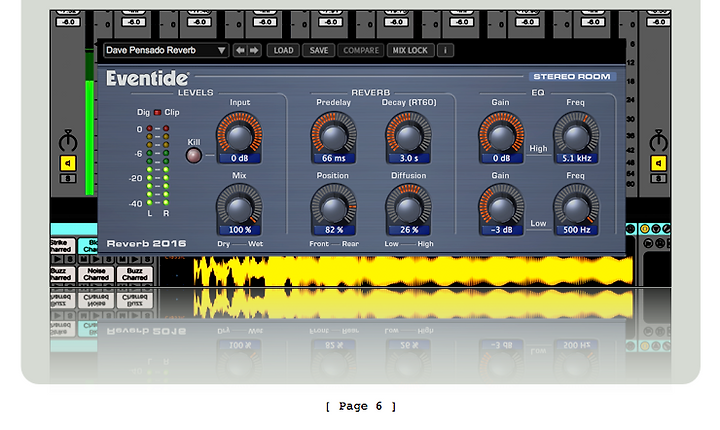720x430 pixels.
Task: Click the 0 dB Input value field
Action: click(x=239, y=158)
